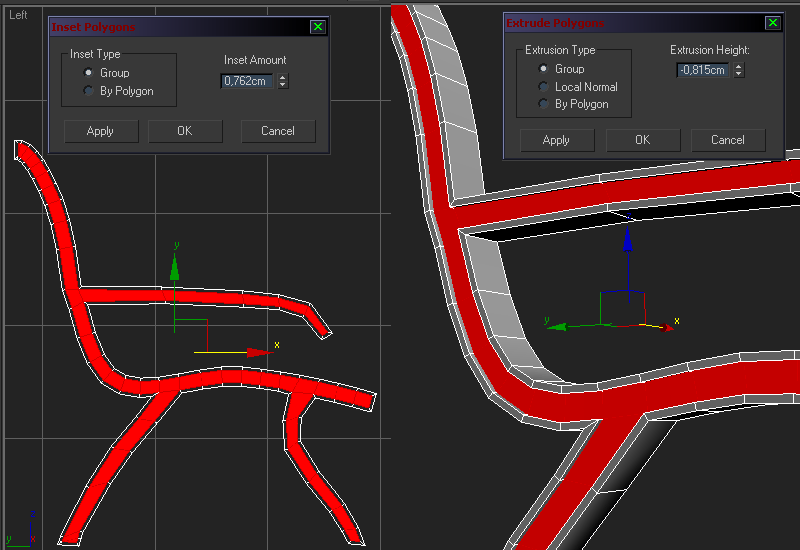The image size is (800, 550).
Task: Click the green Y-axis arrow in the Left viewport
Action: pyautogui.click(x=175, y=266)
